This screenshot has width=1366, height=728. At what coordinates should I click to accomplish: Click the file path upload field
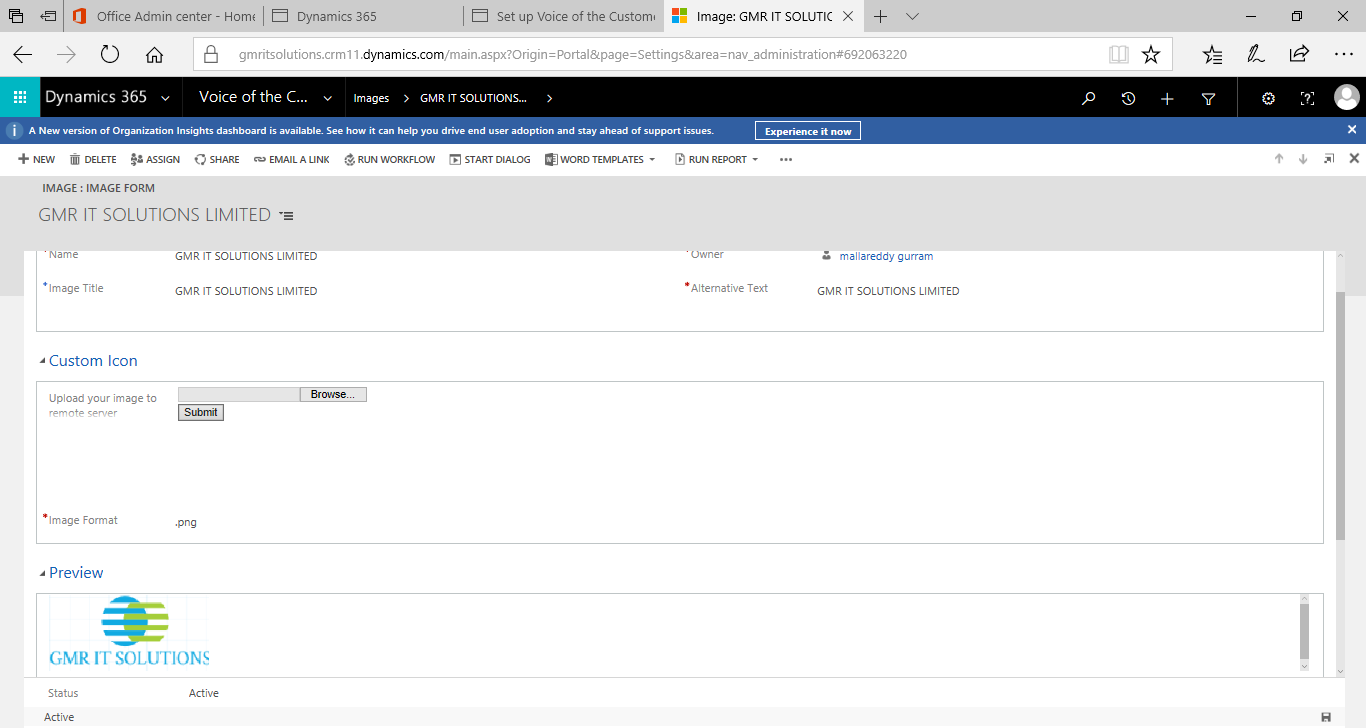pos(239,395)
